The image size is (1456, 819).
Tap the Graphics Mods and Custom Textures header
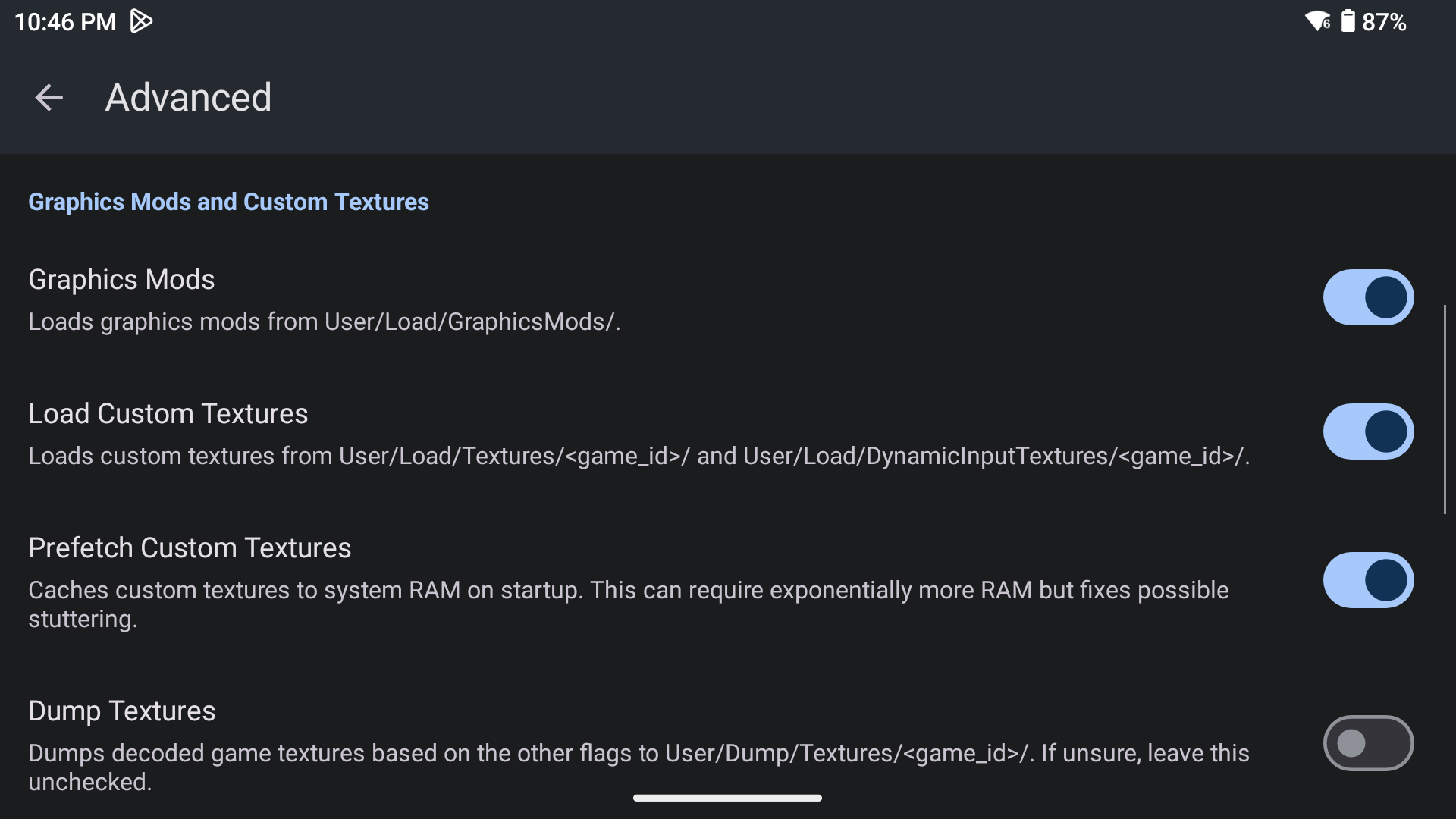(228, 202)
